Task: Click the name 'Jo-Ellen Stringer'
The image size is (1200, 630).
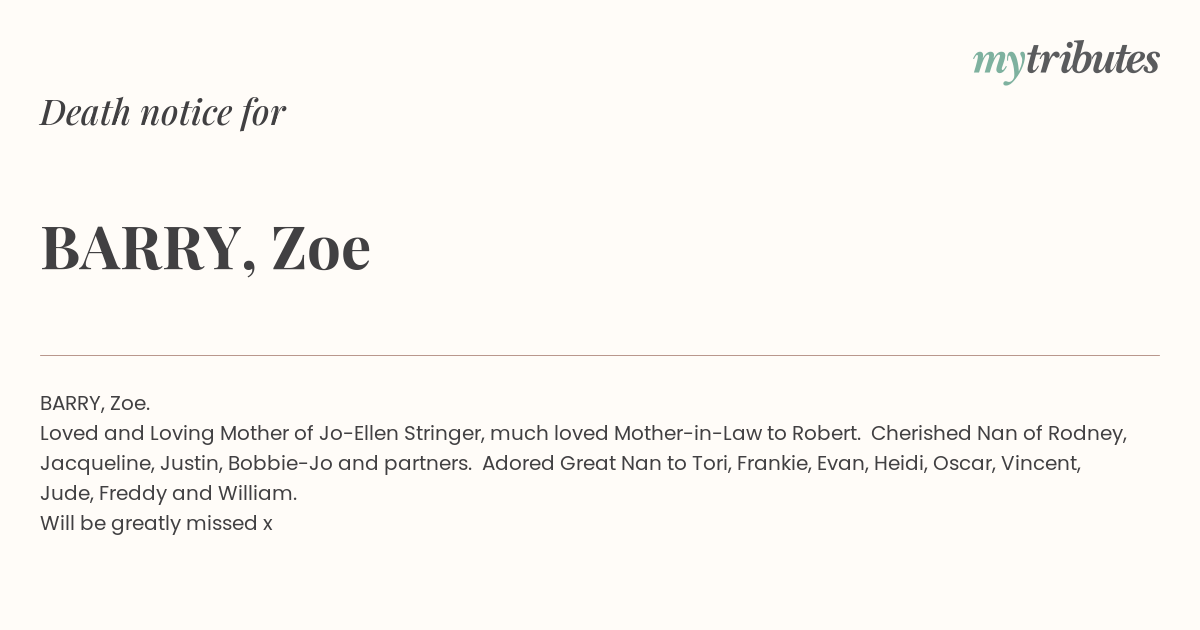Action: [401, 434]
